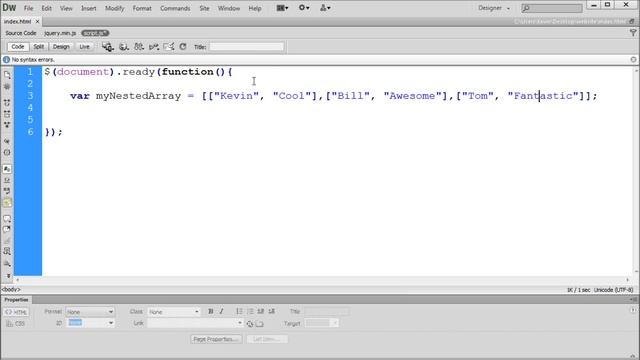Click the document Title input field
The height and width of the screenshot is (360, 640).
(247, 47)
